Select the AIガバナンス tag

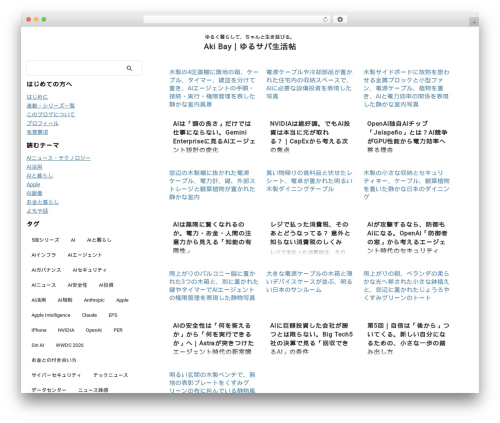[x=46, y=270]
